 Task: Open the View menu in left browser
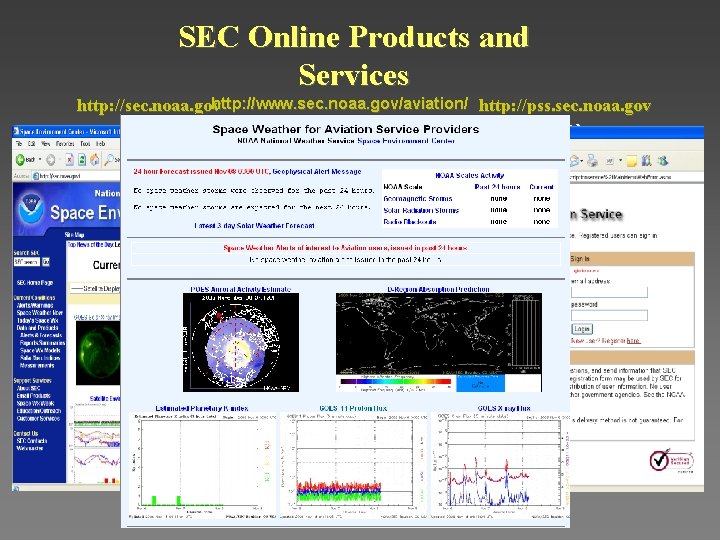click(45, 144)
